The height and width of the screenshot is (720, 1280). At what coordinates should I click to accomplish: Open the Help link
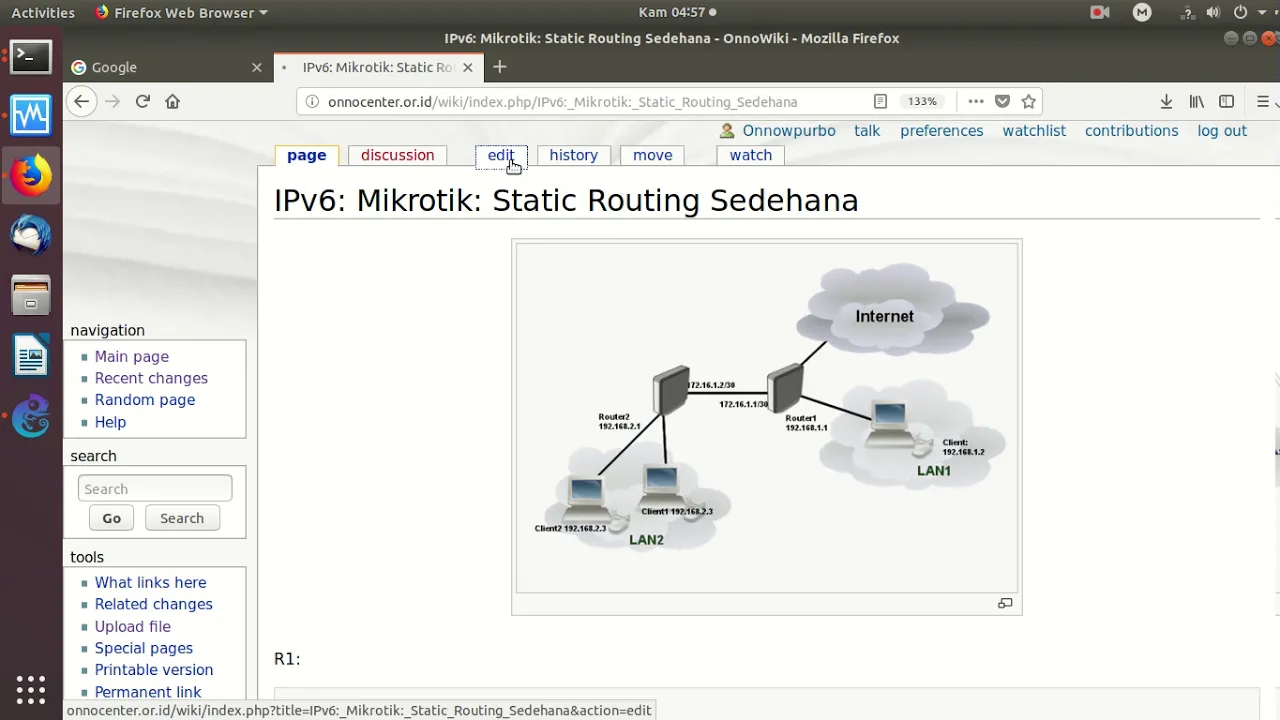[x=110, y=422]
